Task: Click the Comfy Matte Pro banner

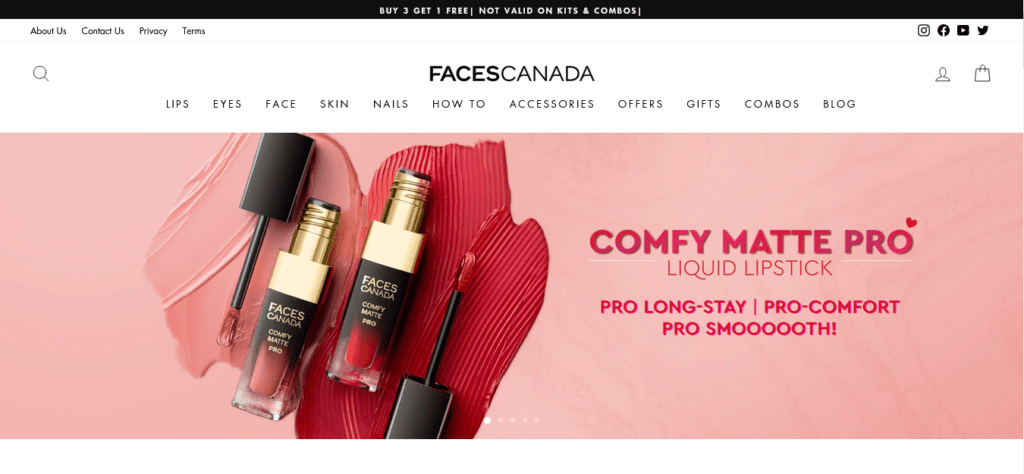Action: (511, 285)
